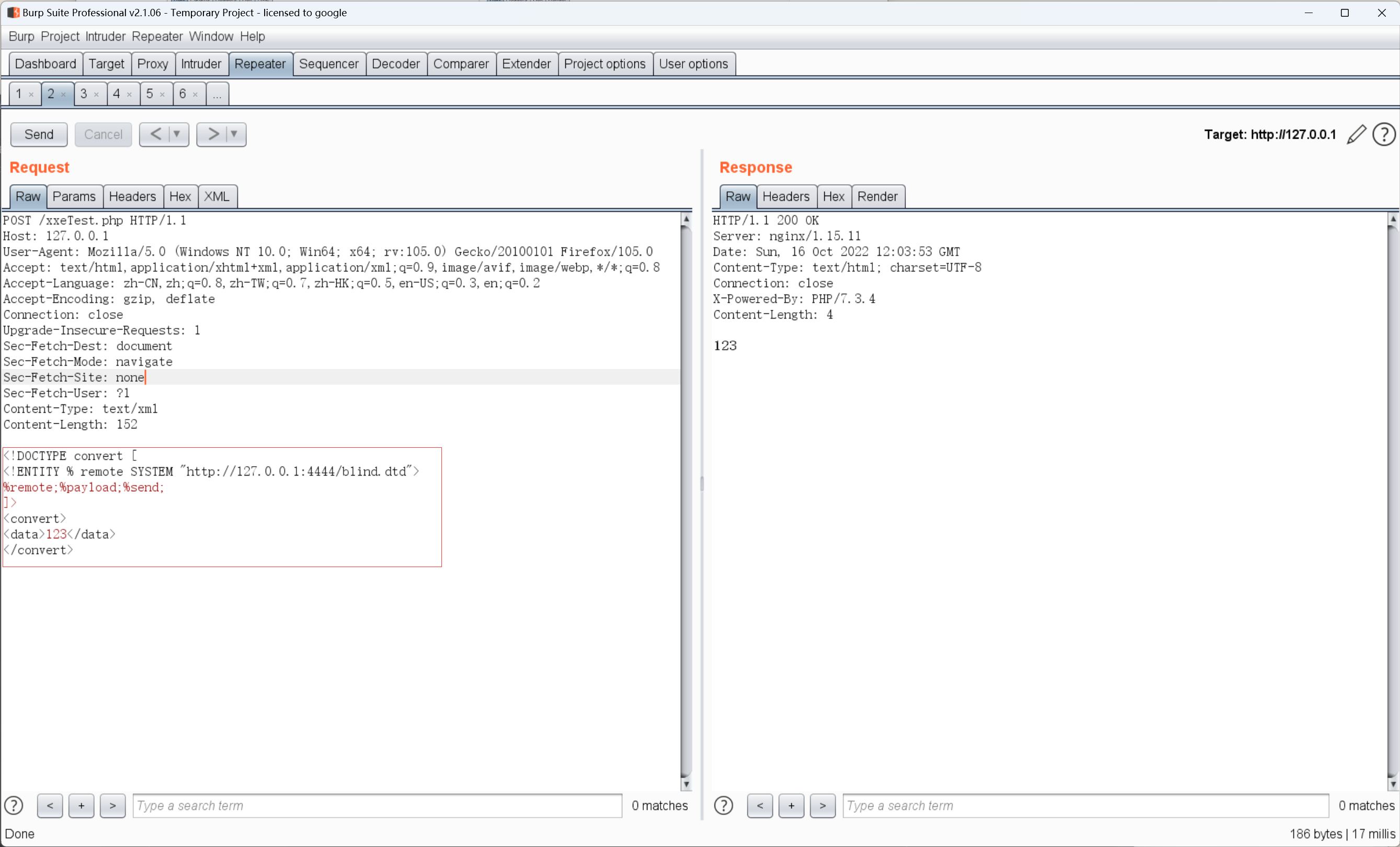Switch to the Dashboard tab
The image size is (1400, 847).
point(45,64)
